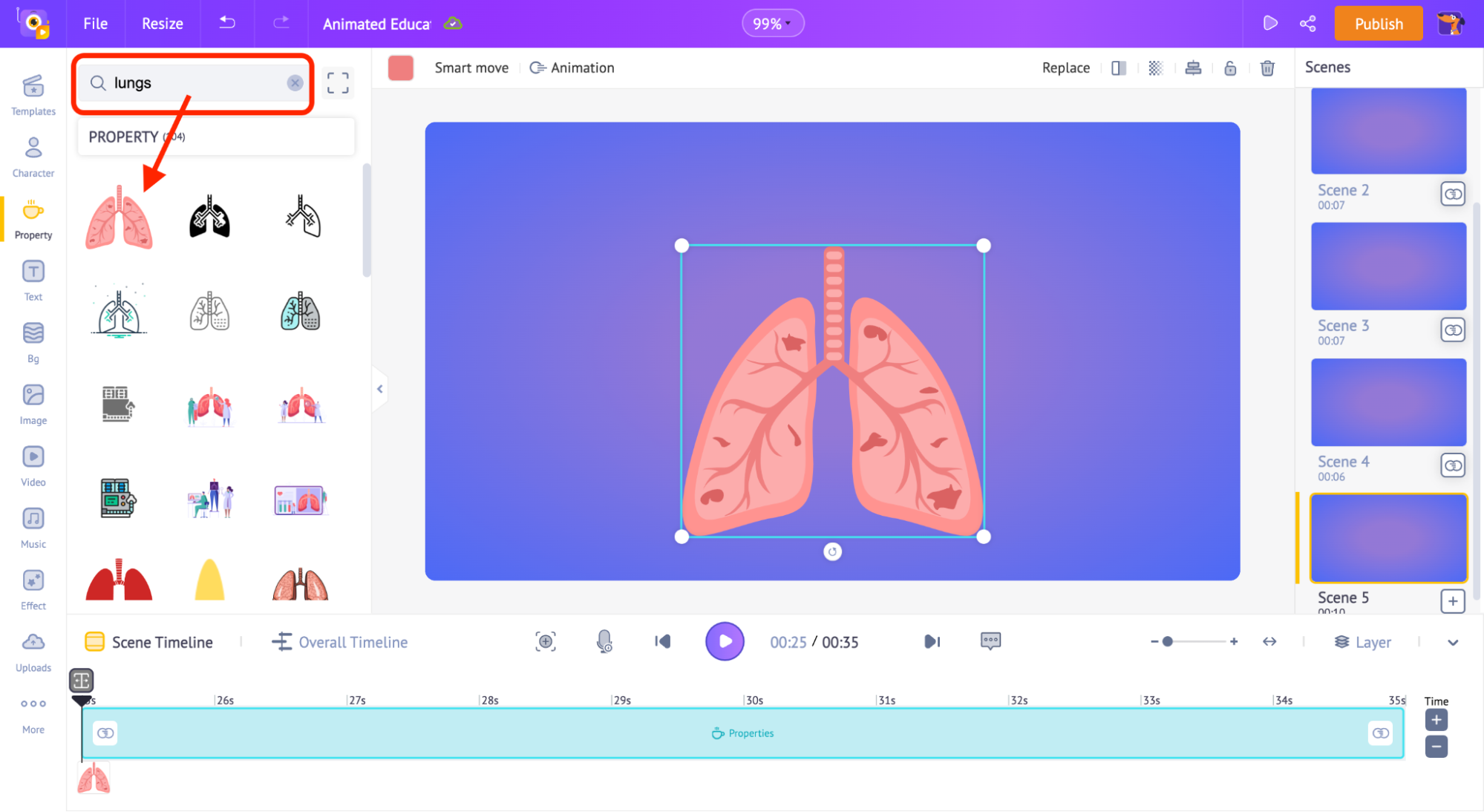Skip to the next scene

click(x=932, y=641)
